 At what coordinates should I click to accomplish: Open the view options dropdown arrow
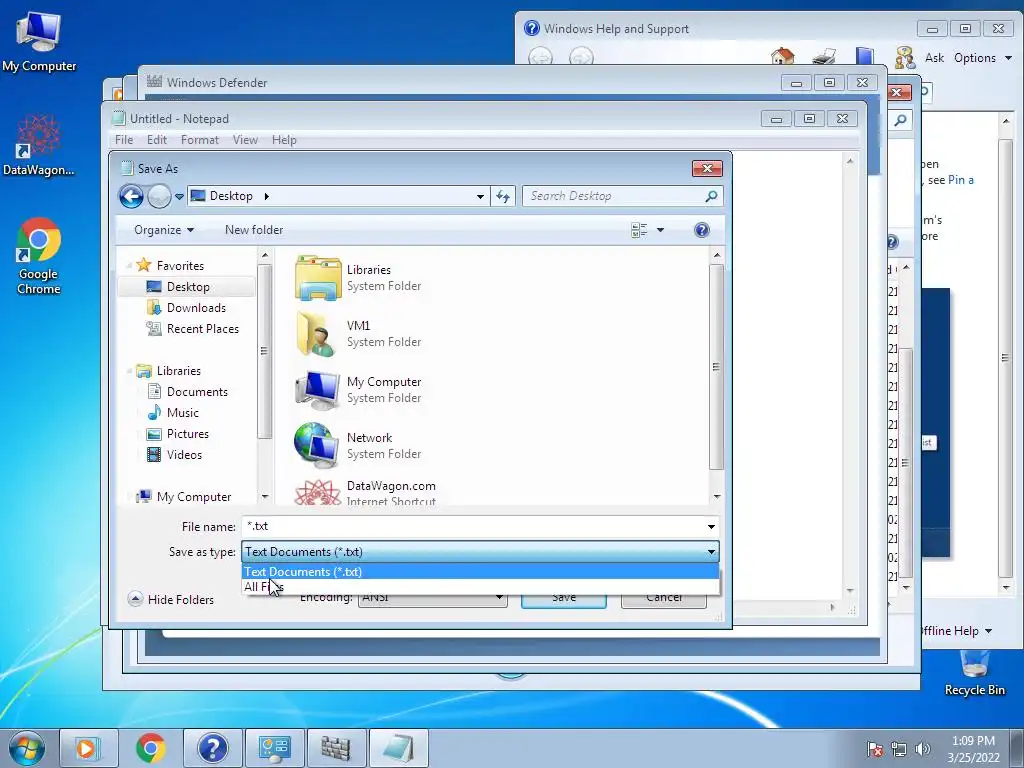coord(660,230)
